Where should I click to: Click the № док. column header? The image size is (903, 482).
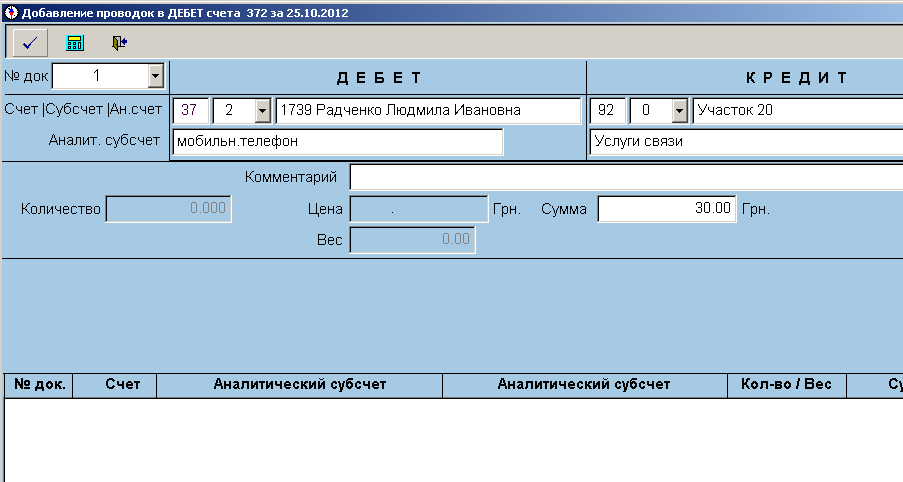[x=39, y=385]
